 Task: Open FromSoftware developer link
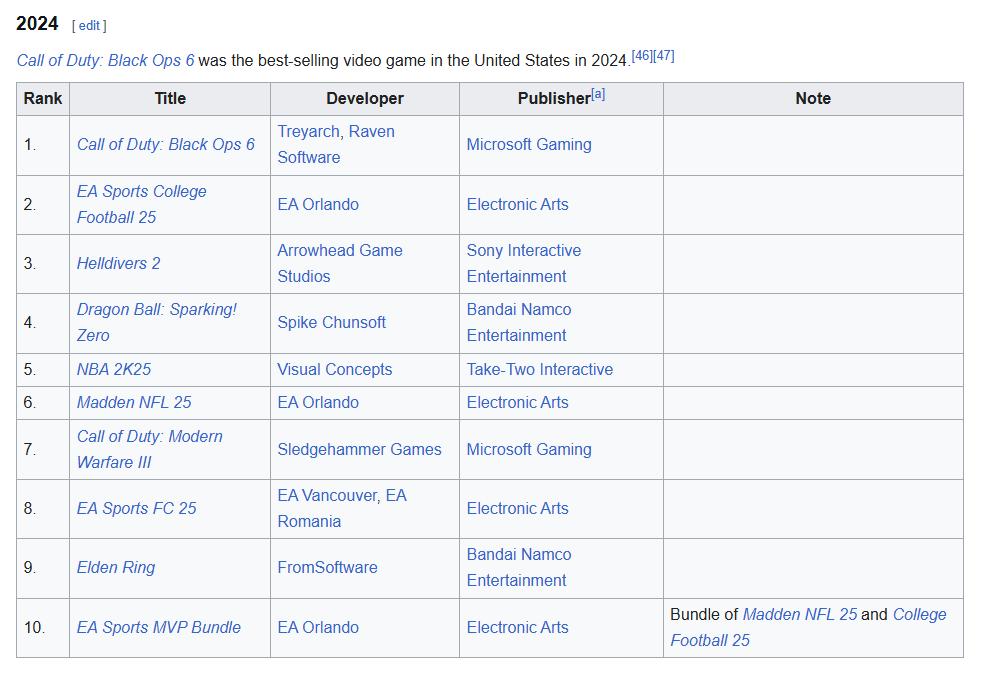[327, 568]
